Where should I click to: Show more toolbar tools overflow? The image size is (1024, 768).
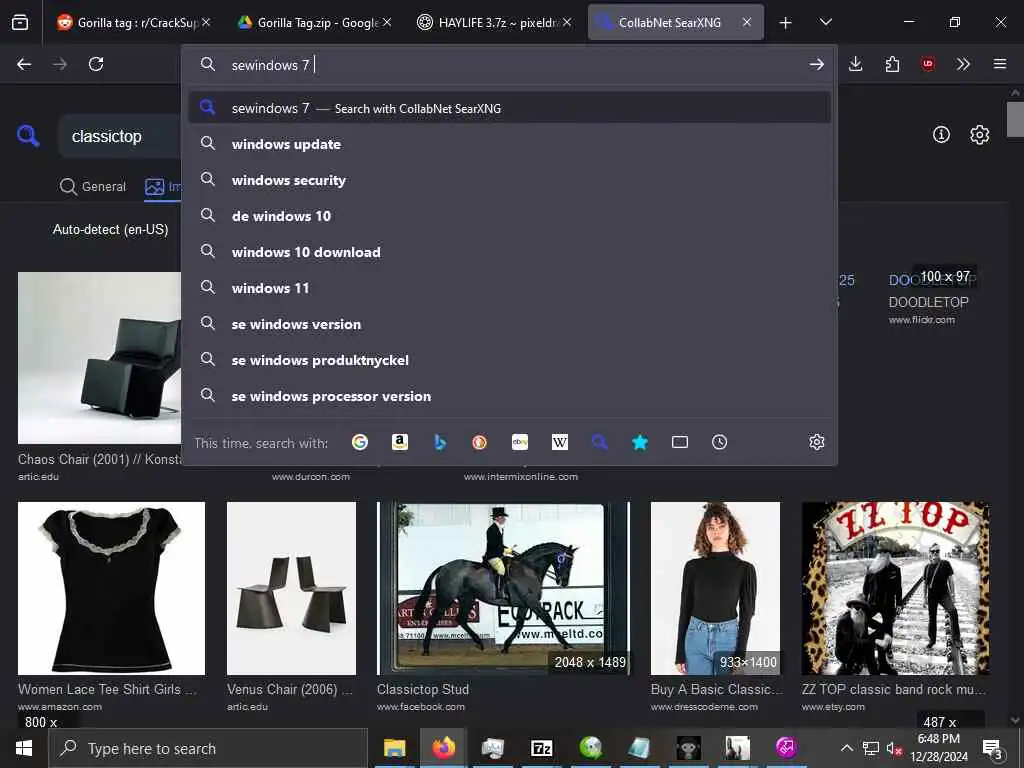point(963,64)
